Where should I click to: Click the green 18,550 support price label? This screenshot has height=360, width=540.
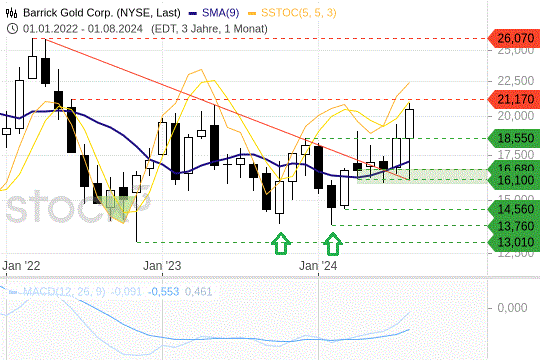coord(514,138)
